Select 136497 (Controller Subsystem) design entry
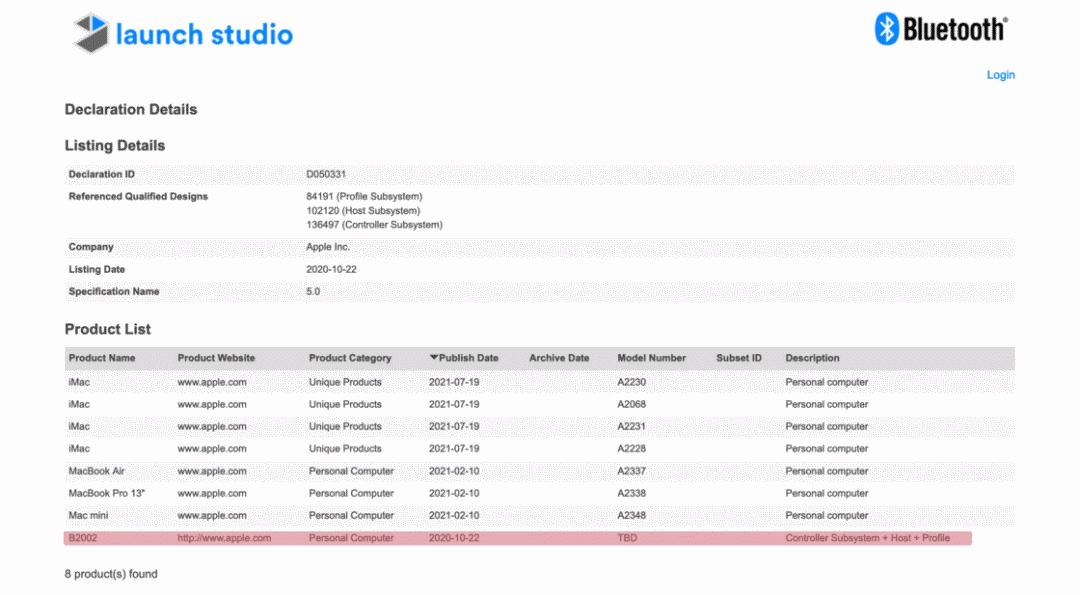The height and width of the screenshot is (595, 1080). pos(374,225)
